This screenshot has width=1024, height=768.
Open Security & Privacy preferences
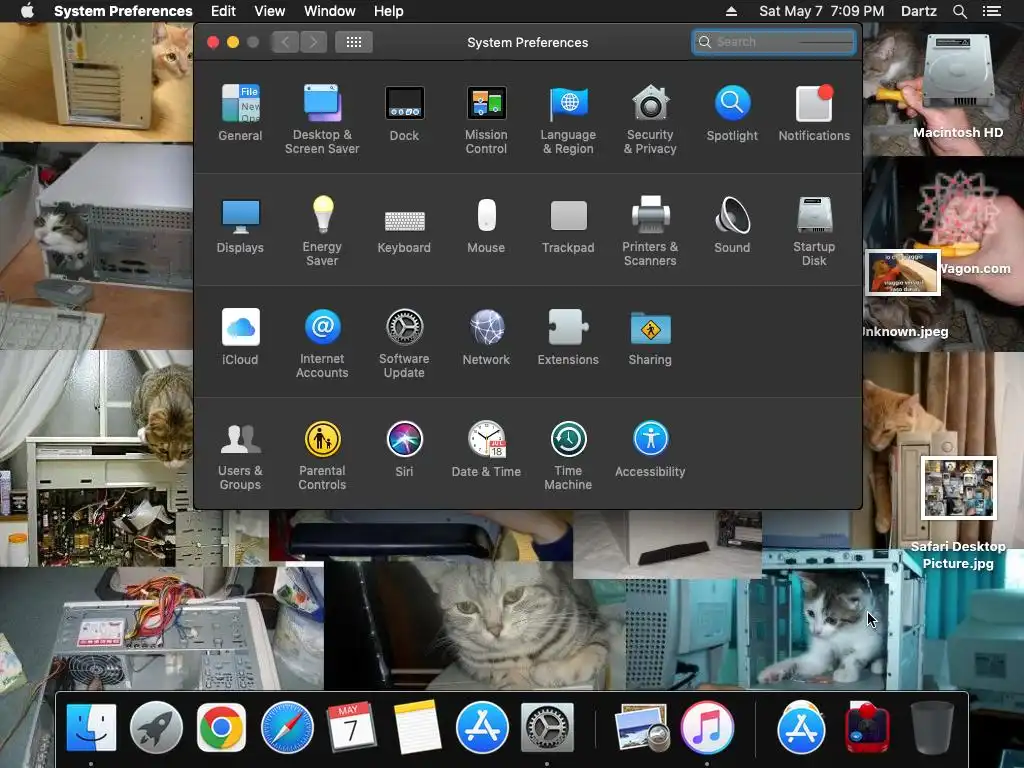click(x=650, y=119)
